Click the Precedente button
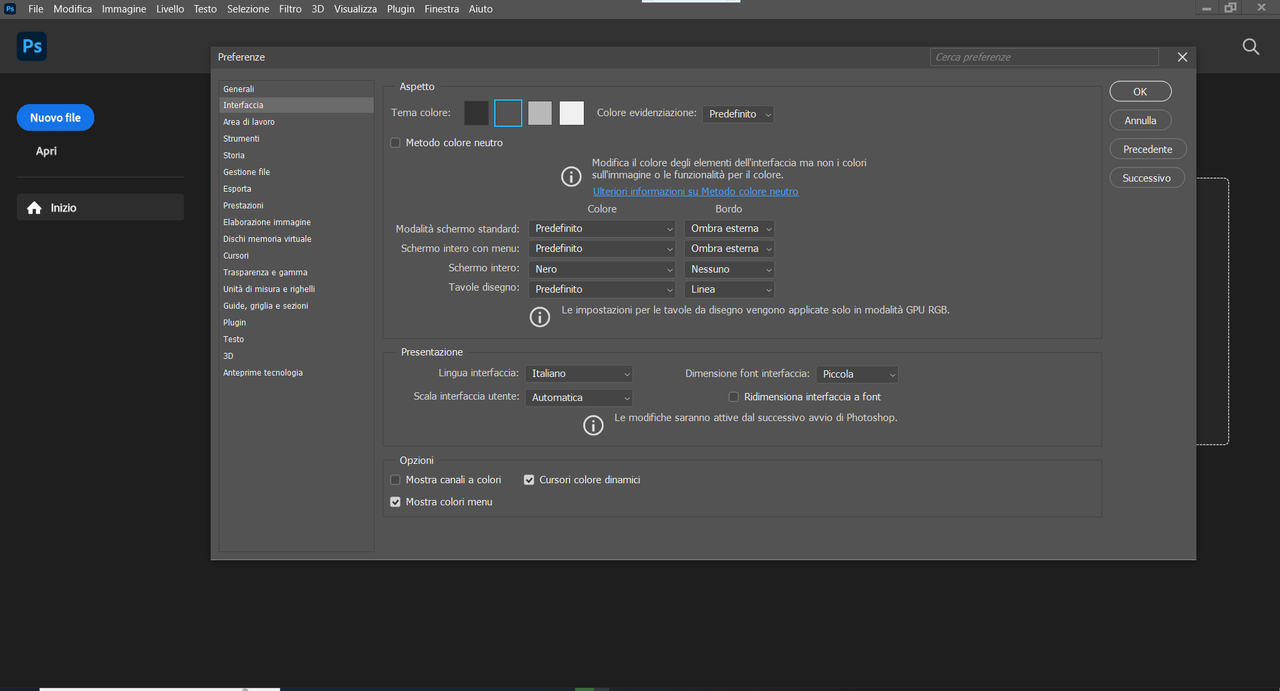Viewport: 1280px width, 691px height. tap(1147, 149)
